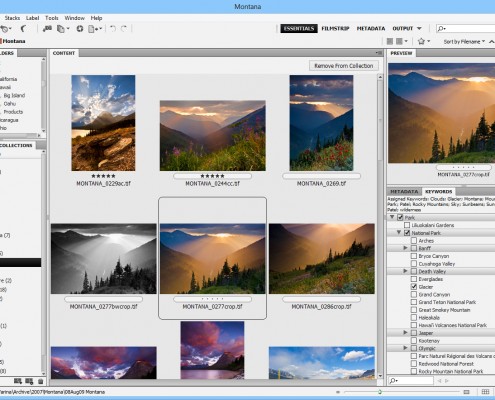Check the Arches keyword
This screenshot has width=495, height=400.
[414, 241]
